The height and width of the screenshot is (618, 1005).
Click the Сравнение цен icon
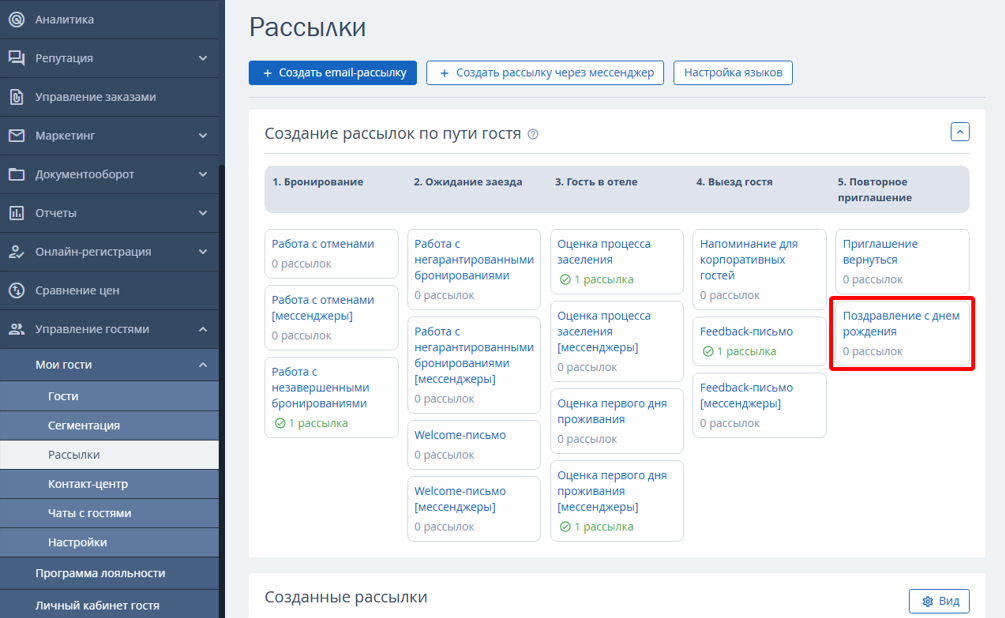coord(16,290)
